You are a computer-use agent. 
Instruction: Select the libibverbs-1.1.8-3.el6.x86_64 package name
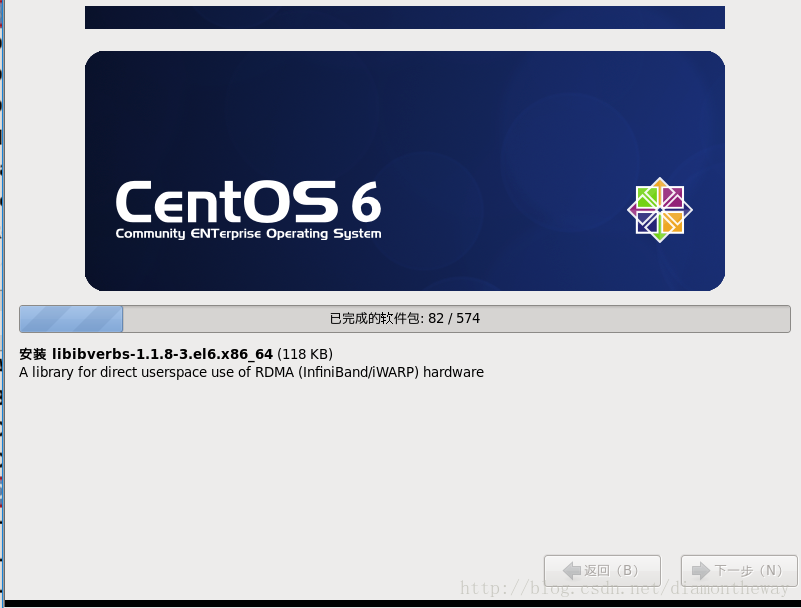click(x=162, y=354)
